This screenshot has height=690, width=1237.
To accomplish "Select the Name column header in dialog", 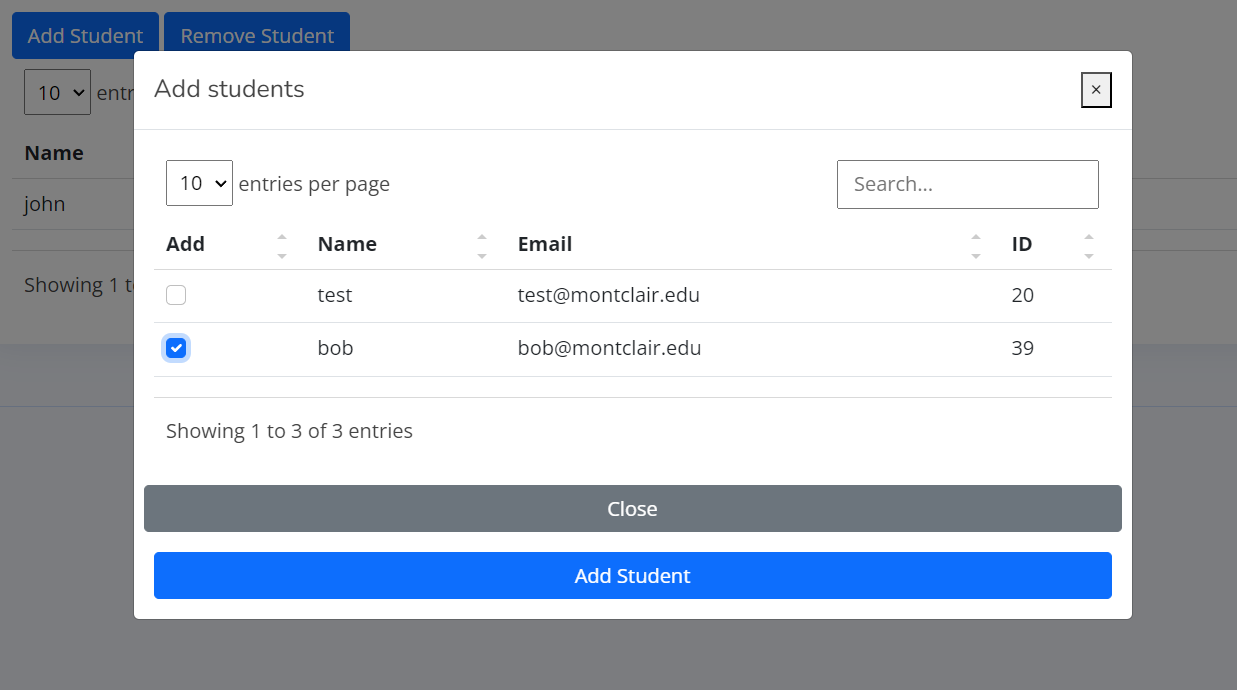I will [x=347, y=244].
